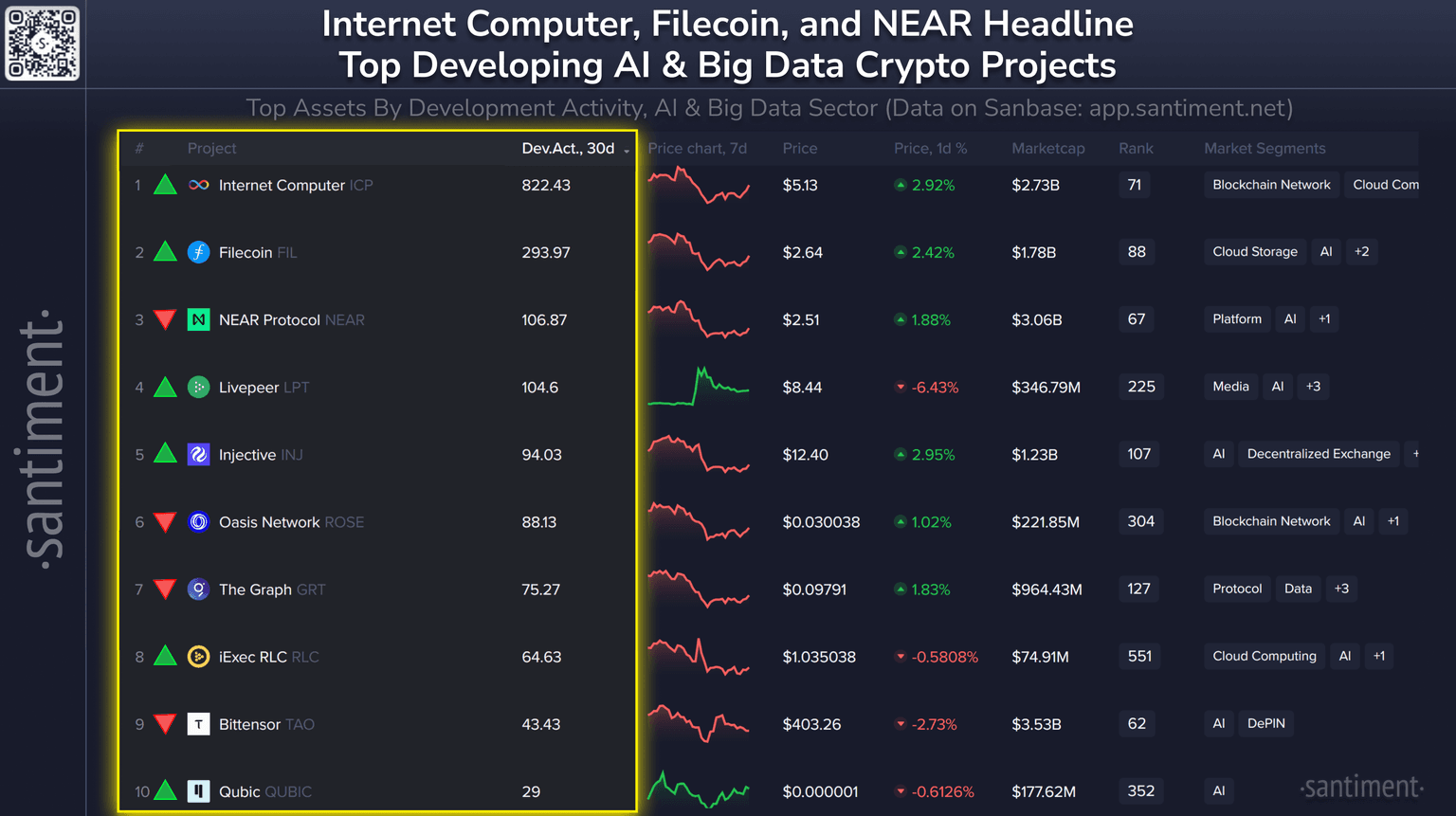
Task: Open the Internet Computer project name link
Action: point(282,185)
